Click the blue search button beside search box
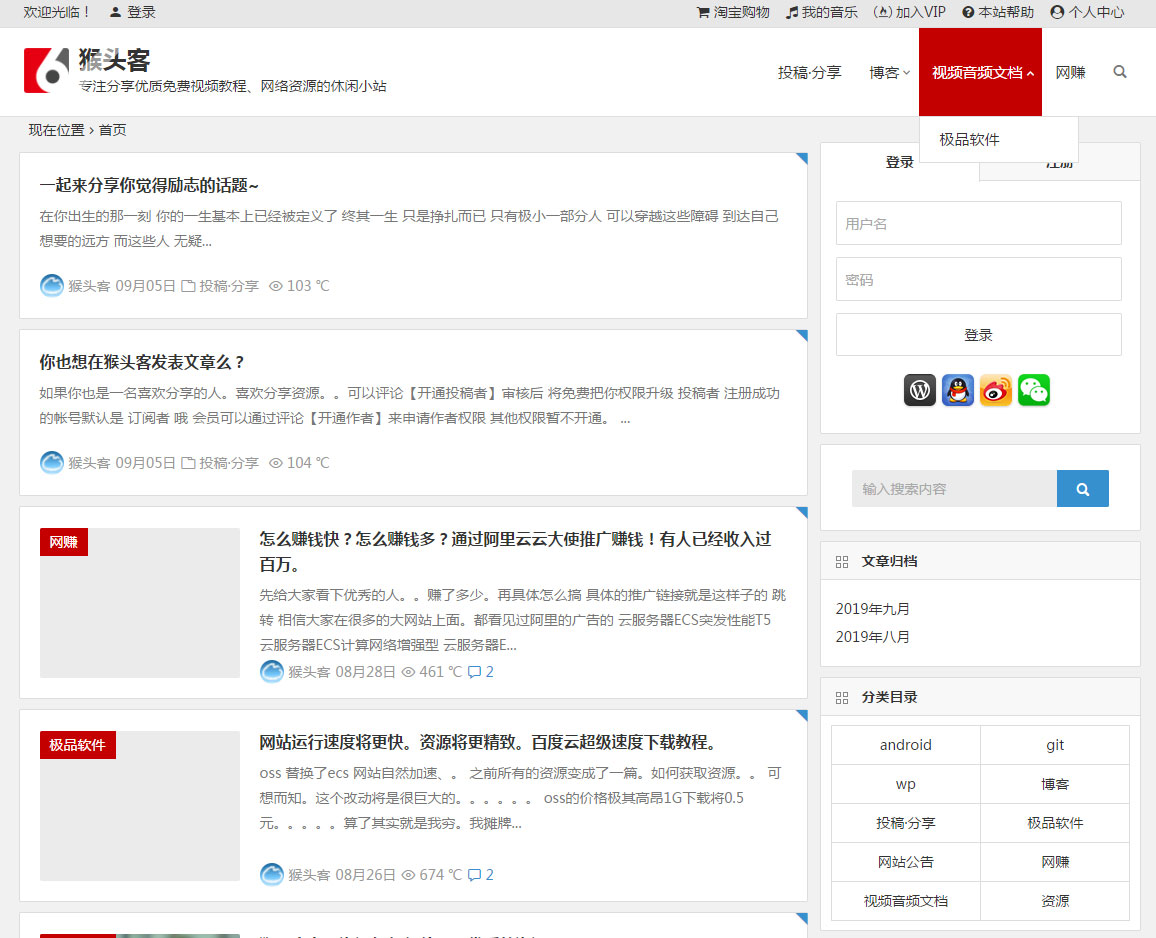This screenshot has height=938, width=1156. click(x=1083, y=488)
